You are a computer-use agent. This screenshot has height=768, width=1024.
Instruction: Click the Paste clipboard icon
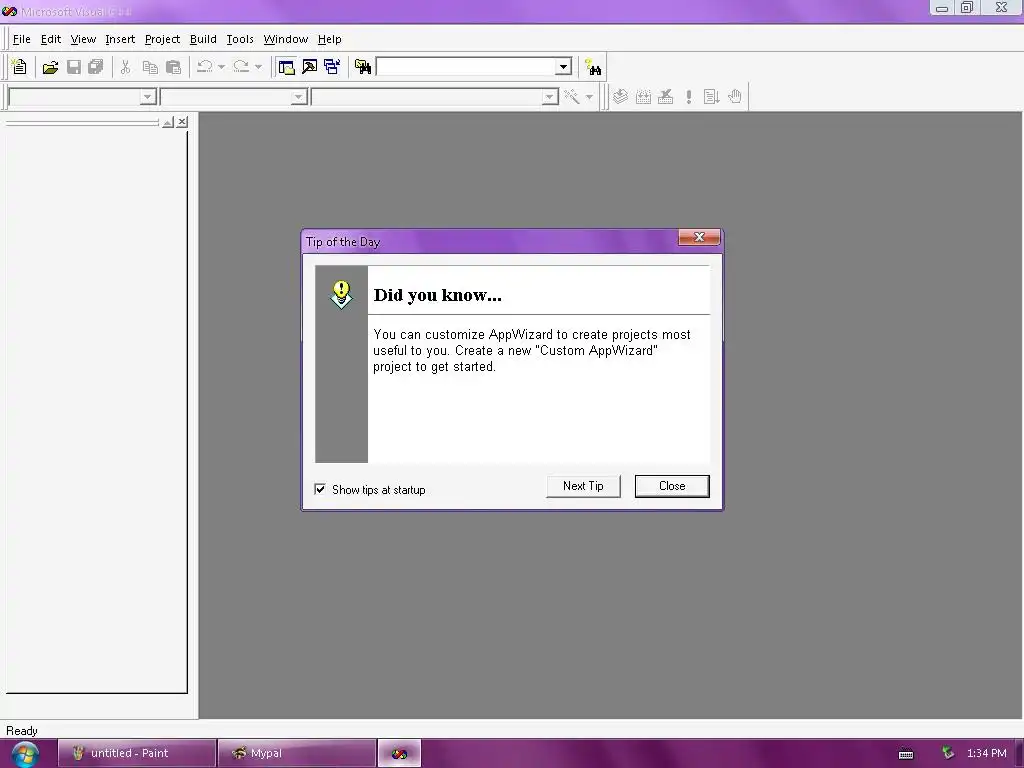pyautogui.click(x=174, y=67)
